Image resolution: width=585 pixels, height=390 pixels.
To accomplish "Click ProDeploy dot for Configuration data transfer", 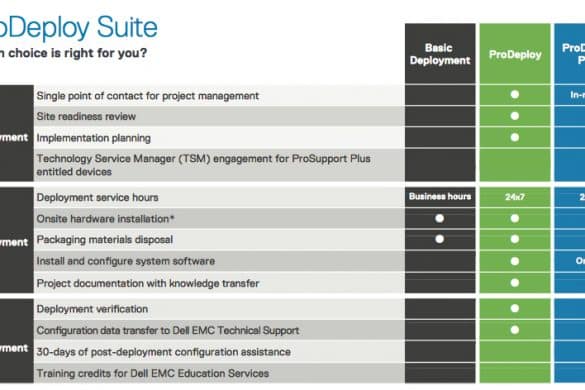I will coord(515,330).
